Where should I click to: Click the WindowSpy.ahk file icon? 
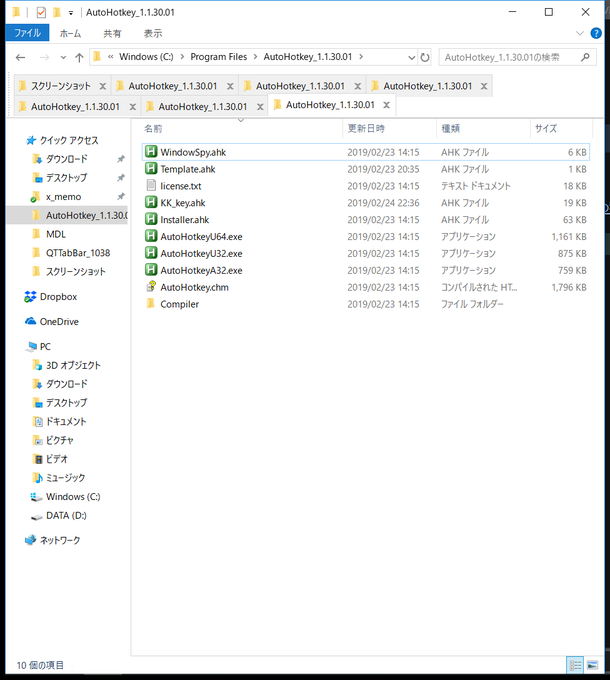point(150,152)
